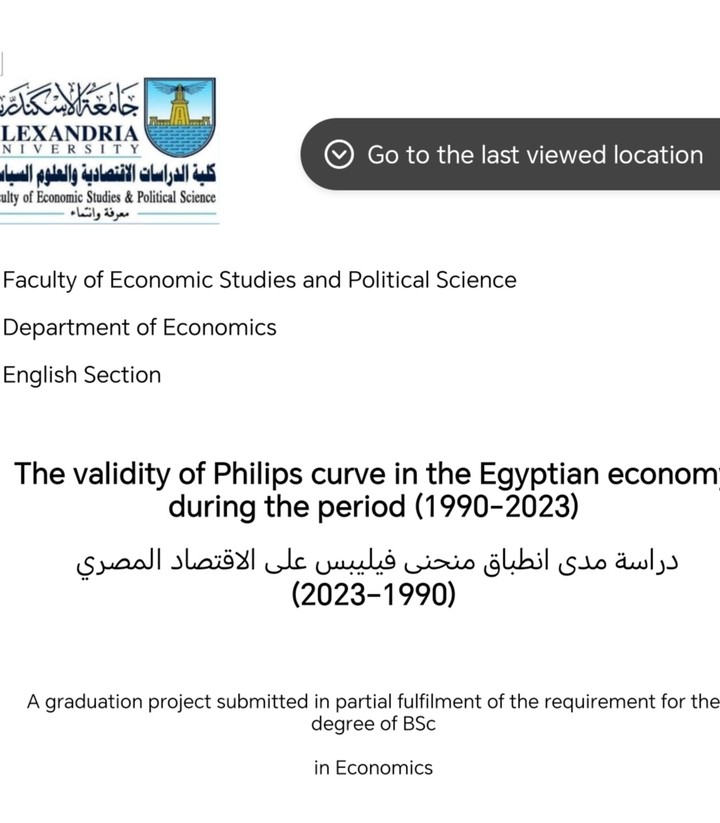Click the 'Department of Economics' line
720x823 pixels.
click(140, 327)
